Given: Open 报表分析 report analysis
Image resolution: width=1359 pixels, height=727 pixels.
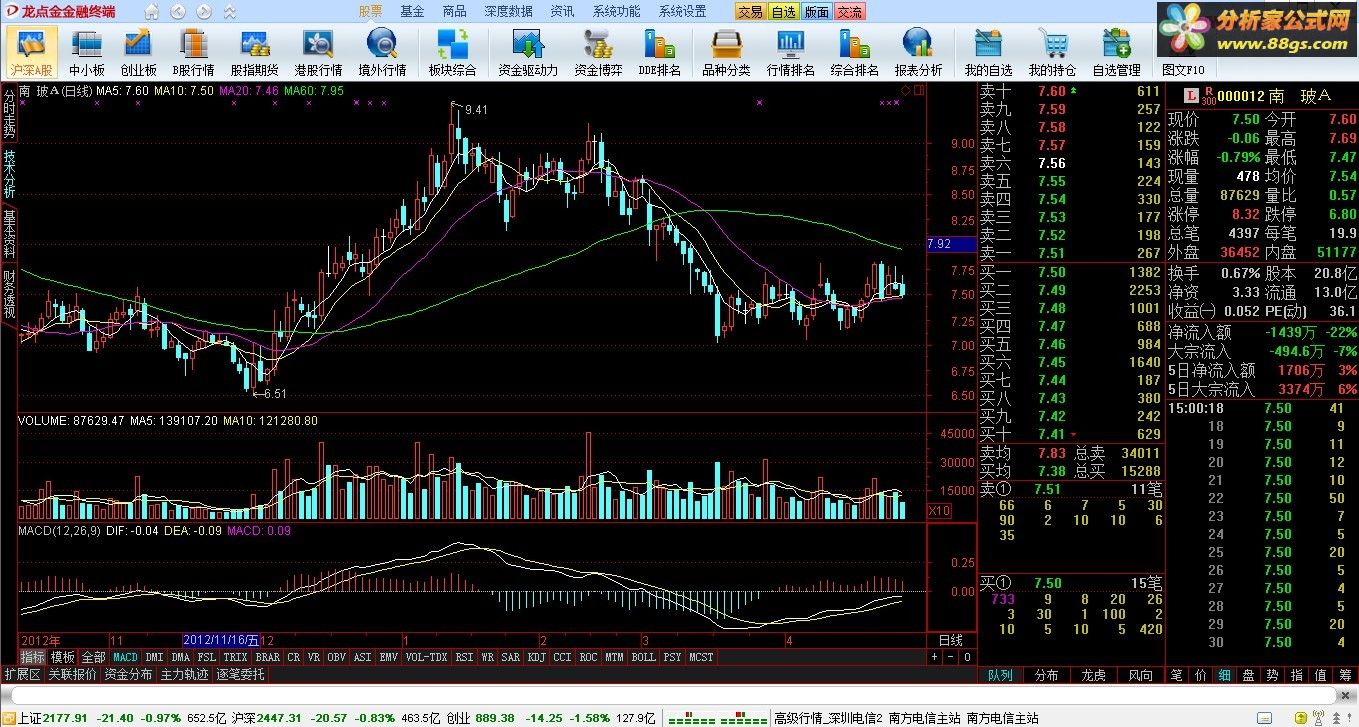Looking at the screenshot, I should point(918,52).
